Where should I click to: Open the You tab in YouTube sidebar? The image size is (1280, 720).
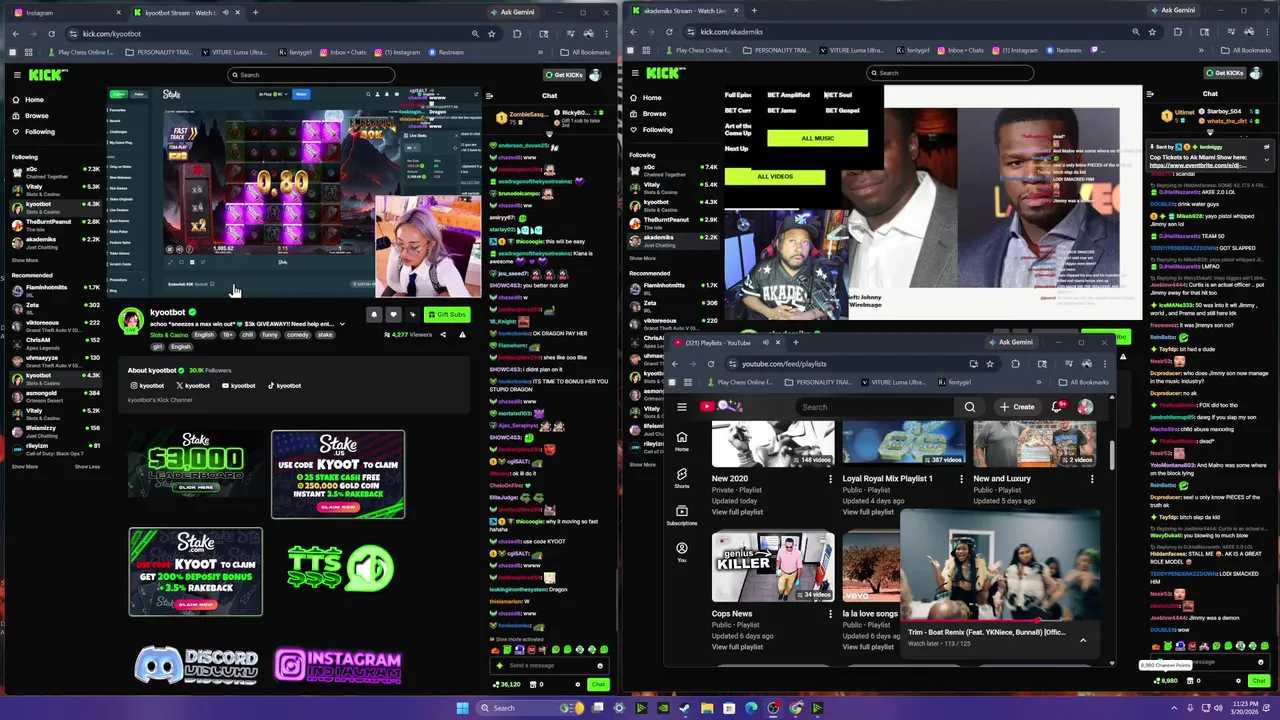click(682, 552)
